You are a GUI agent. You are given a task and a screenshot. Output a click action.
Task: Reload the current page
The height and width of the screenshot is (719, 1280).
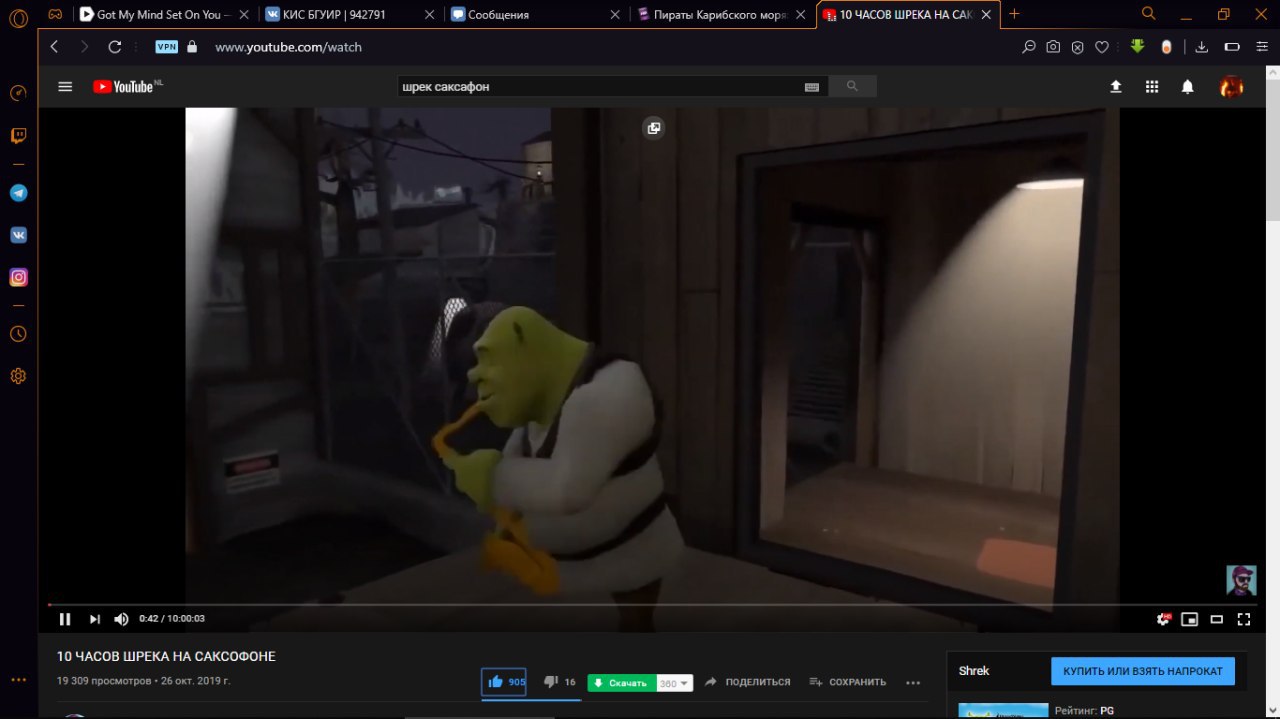[115, 47]
